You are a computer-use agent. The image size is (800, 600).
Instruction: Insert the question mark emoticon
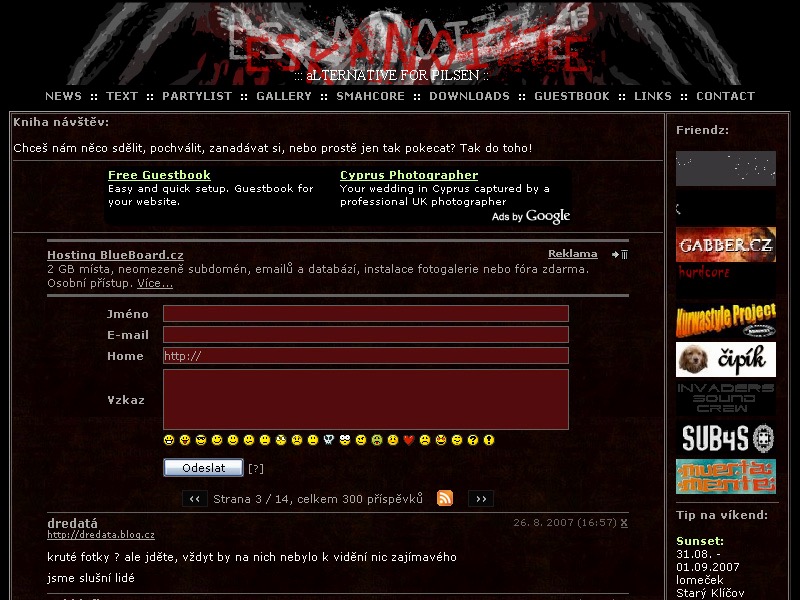pyautogui.click(x=473, y=440)
